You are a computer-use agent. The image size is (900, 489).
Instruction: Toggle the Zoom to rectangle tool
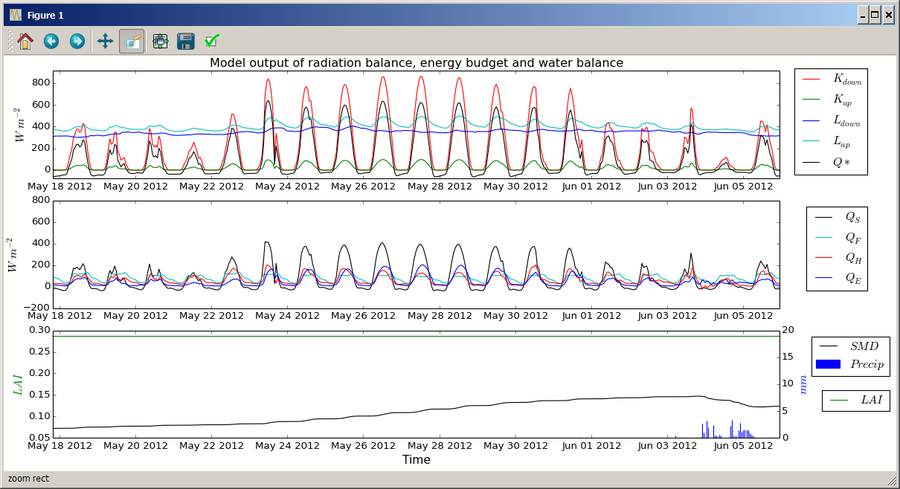(131, 41)
